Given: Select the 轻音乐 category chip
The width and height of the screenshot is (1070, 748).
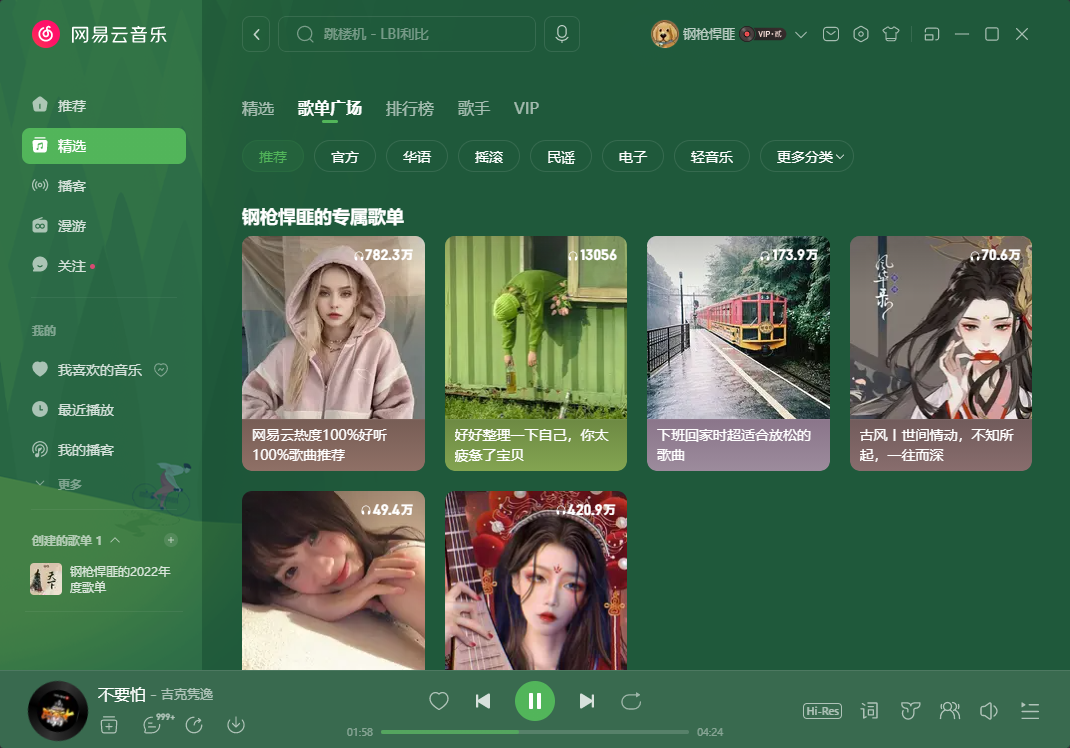Looking at the screenshot, I should coord(712,157).
